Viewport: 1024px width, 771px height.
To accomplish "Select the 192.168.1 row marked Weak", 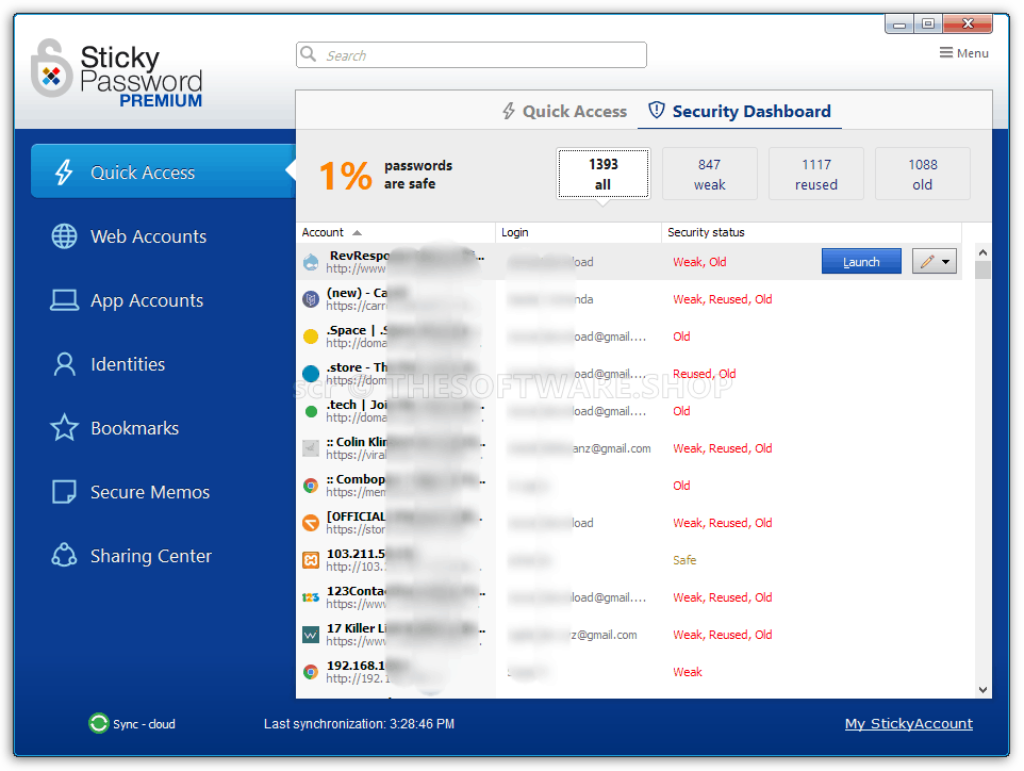I will pyautogui.click(x=629, y=672).
